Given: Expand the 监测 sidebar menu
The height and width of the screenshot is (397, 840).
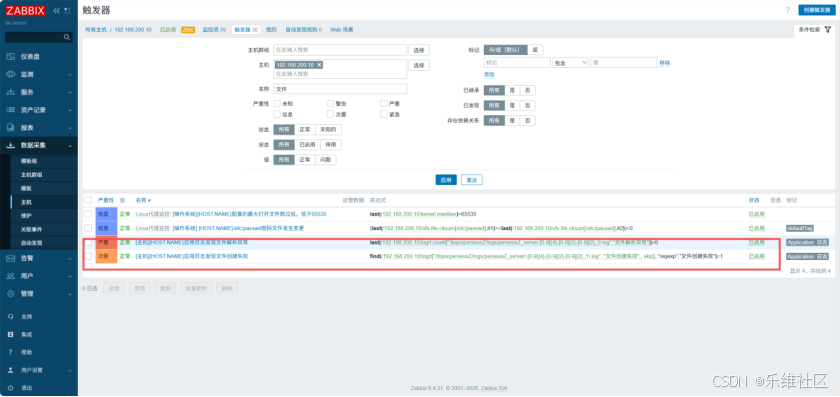Looking at the screenshot, I should 70,74.
